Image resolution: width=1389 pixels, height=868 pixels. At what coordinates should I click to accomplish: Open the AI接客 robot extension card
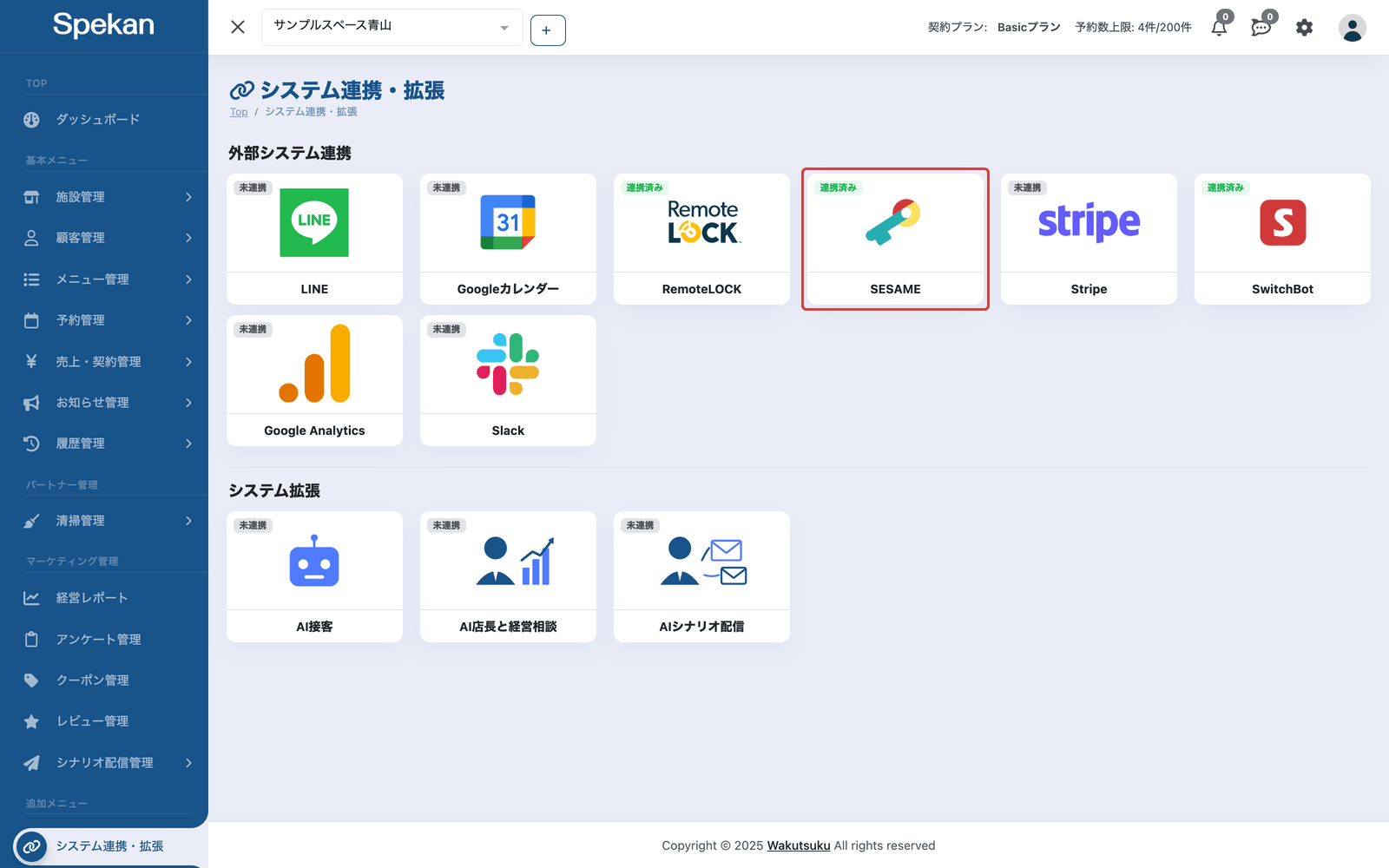tap(314, 576)
